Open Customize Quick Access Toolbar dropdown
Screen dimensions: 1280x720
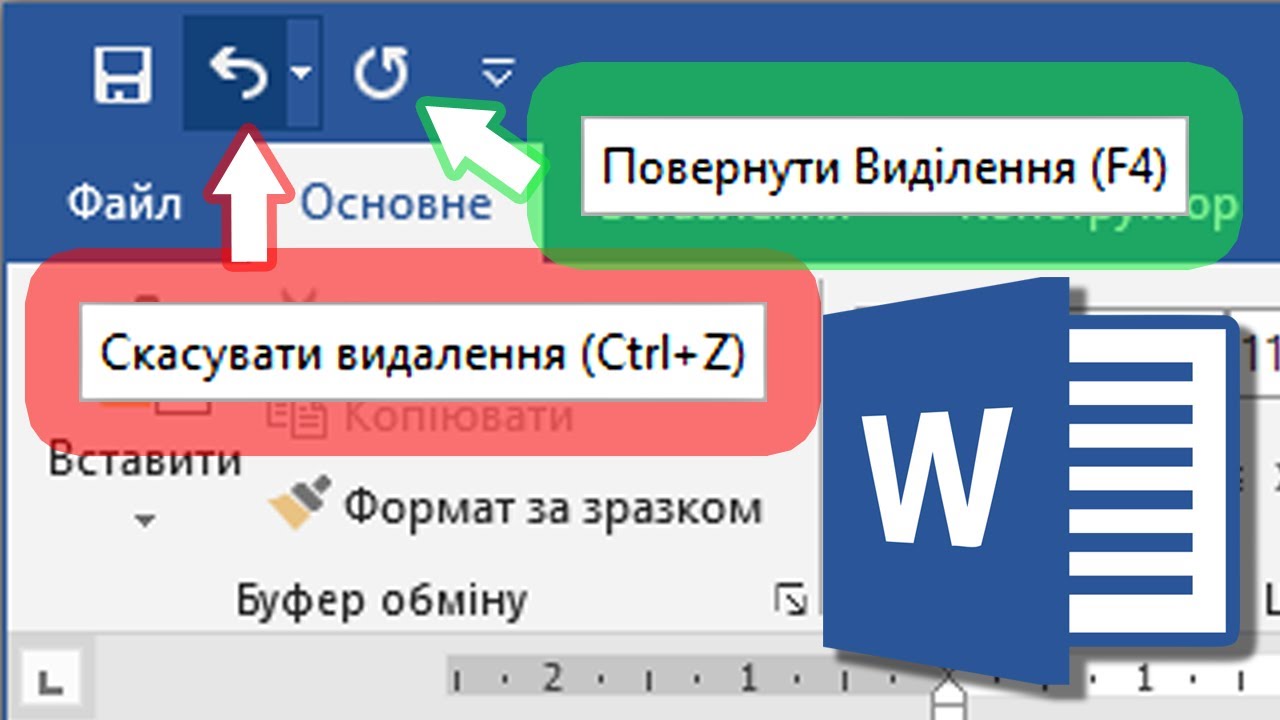[497, 72]
